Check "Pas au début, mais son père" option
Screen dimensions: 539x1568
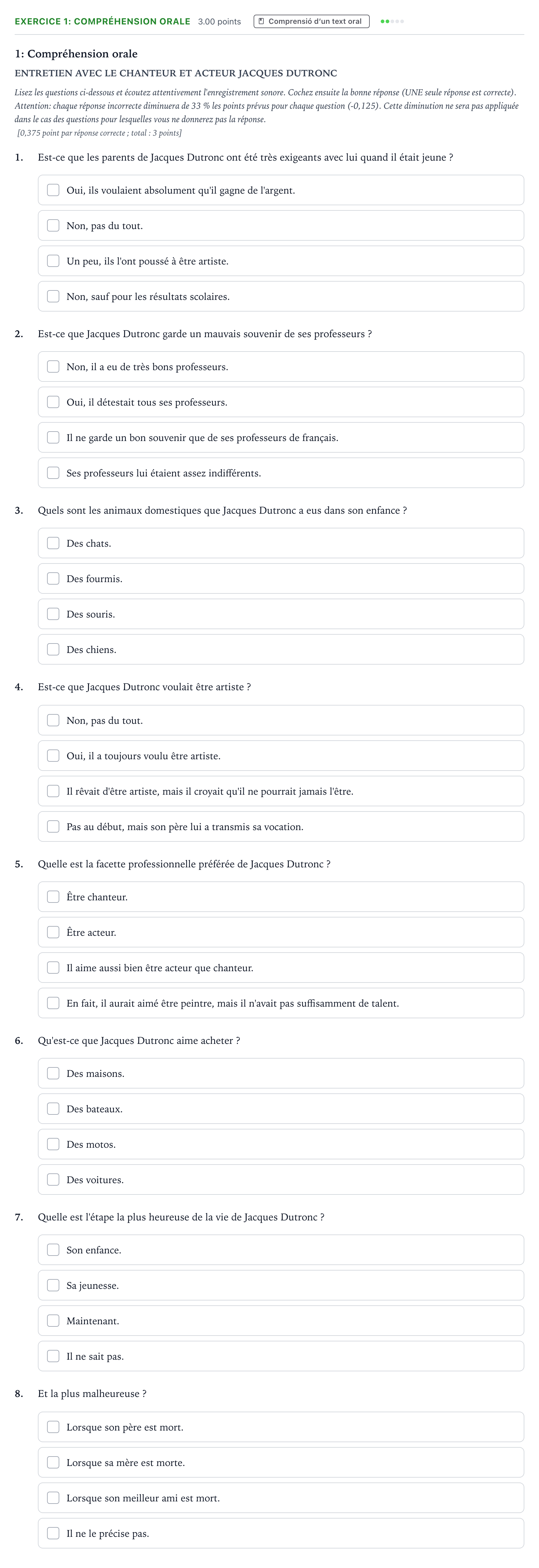(x=53, y=827)
